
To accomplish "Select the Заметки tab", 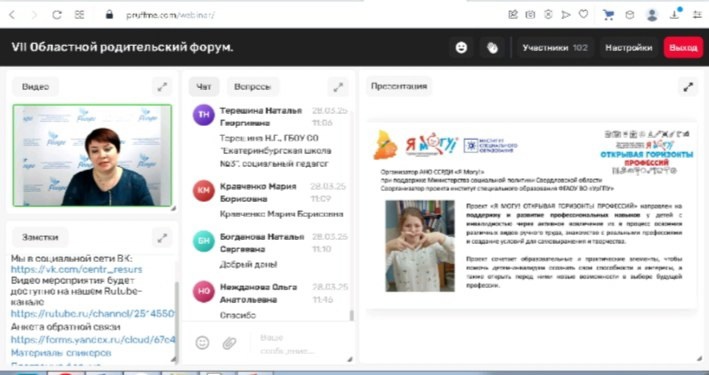I will (x=40, y=237).
